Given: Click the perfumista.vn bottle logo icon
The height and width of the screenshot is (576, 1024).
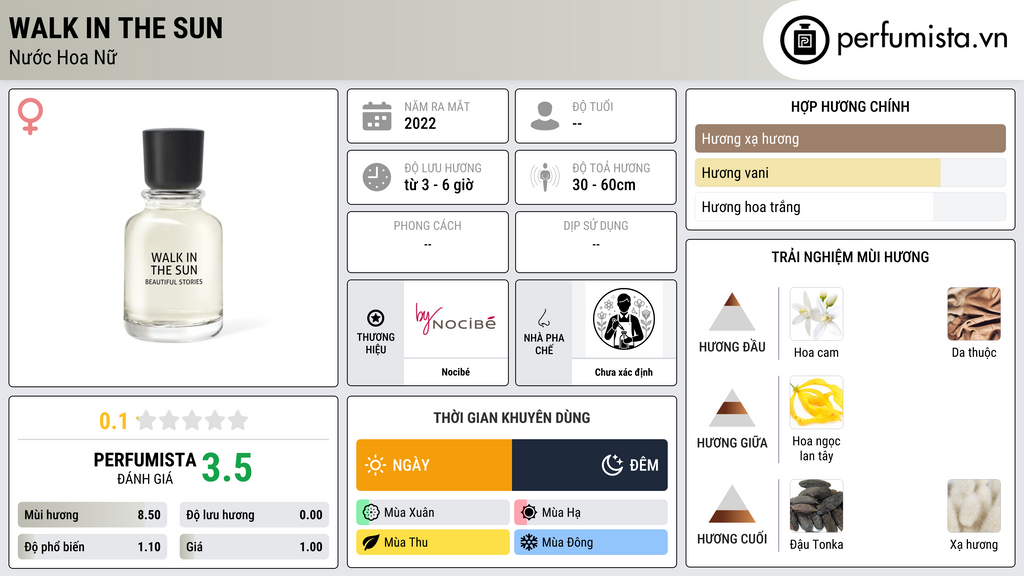Looking at the screenshot, I should tap(804, 40).
